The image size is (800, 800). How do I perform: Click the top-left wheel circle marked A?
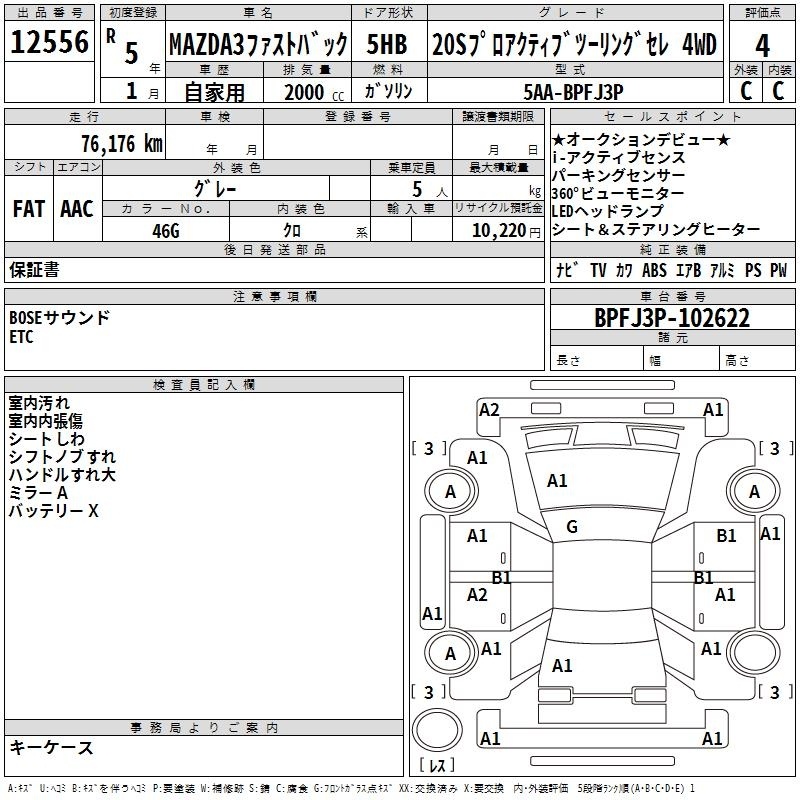coord(450,491)
